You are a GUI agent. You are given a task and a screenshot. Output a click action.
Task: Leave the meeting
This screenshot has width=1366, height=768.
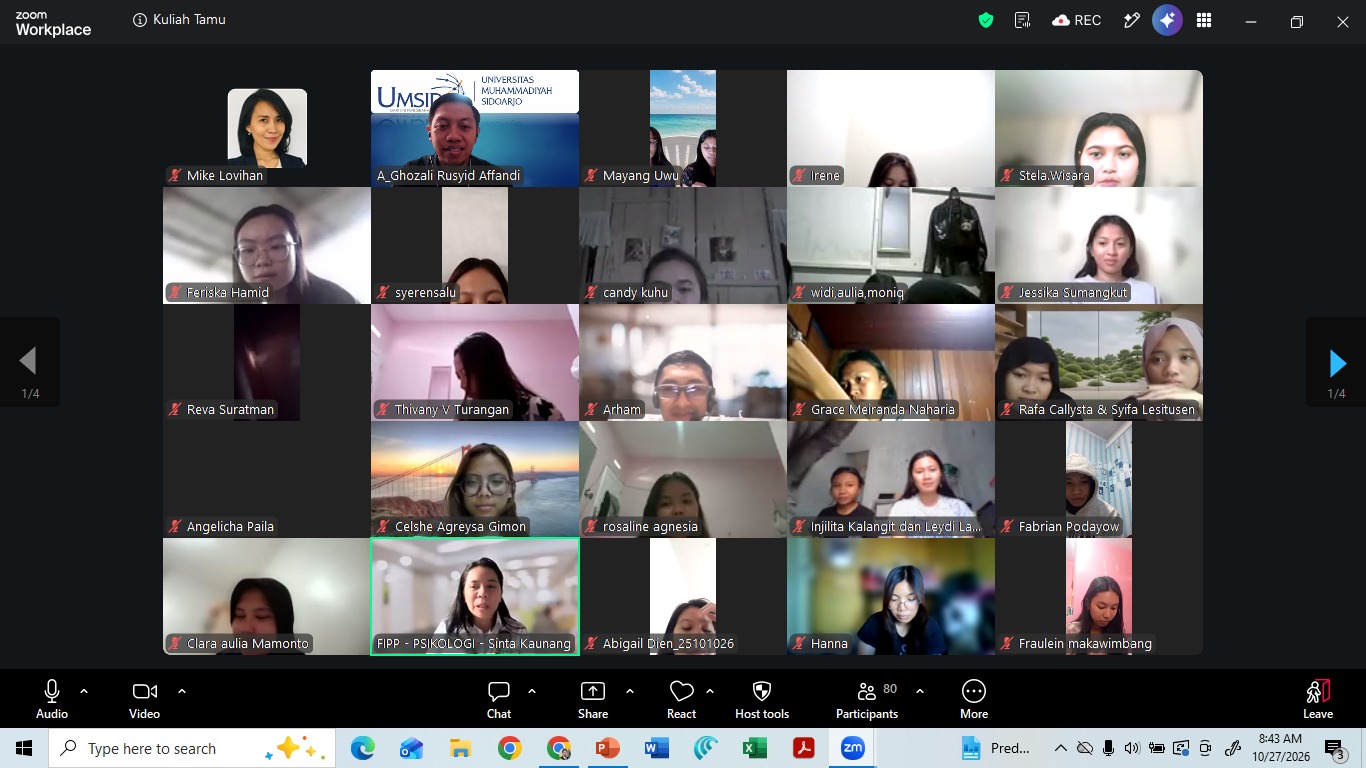pos(1318,700)
